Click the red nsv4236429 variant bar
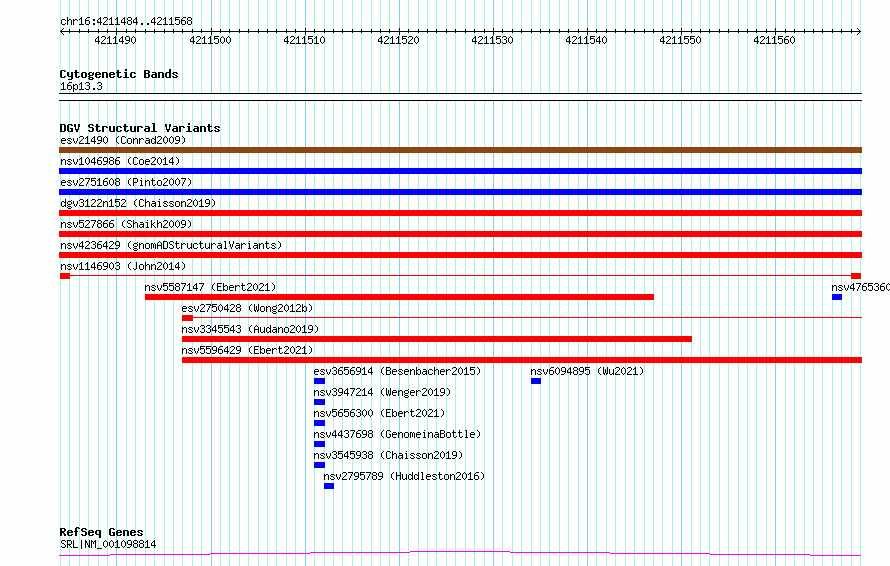890x566 pixels. pyautogui.click(x=460, y=255)
